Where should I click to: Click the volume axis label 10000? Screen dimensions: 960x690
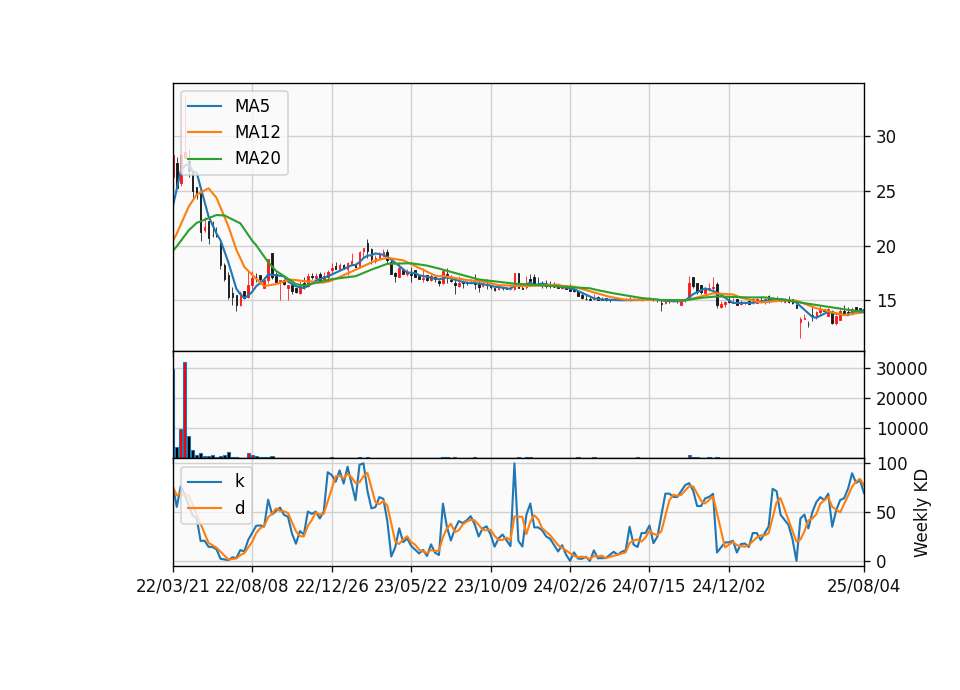point(902,429)
